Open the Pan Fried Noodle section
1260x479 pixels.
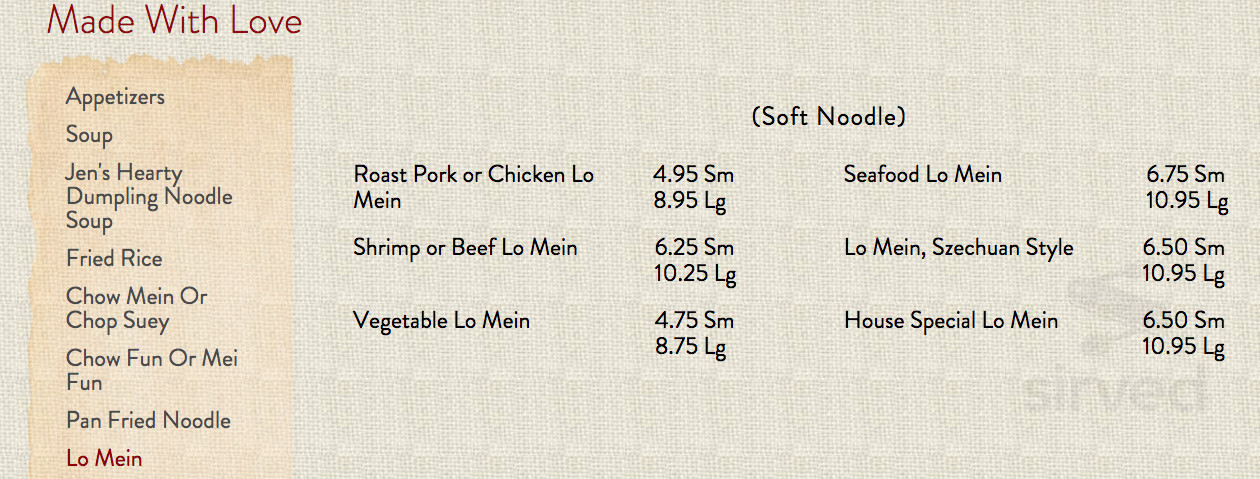coord(148,421)
